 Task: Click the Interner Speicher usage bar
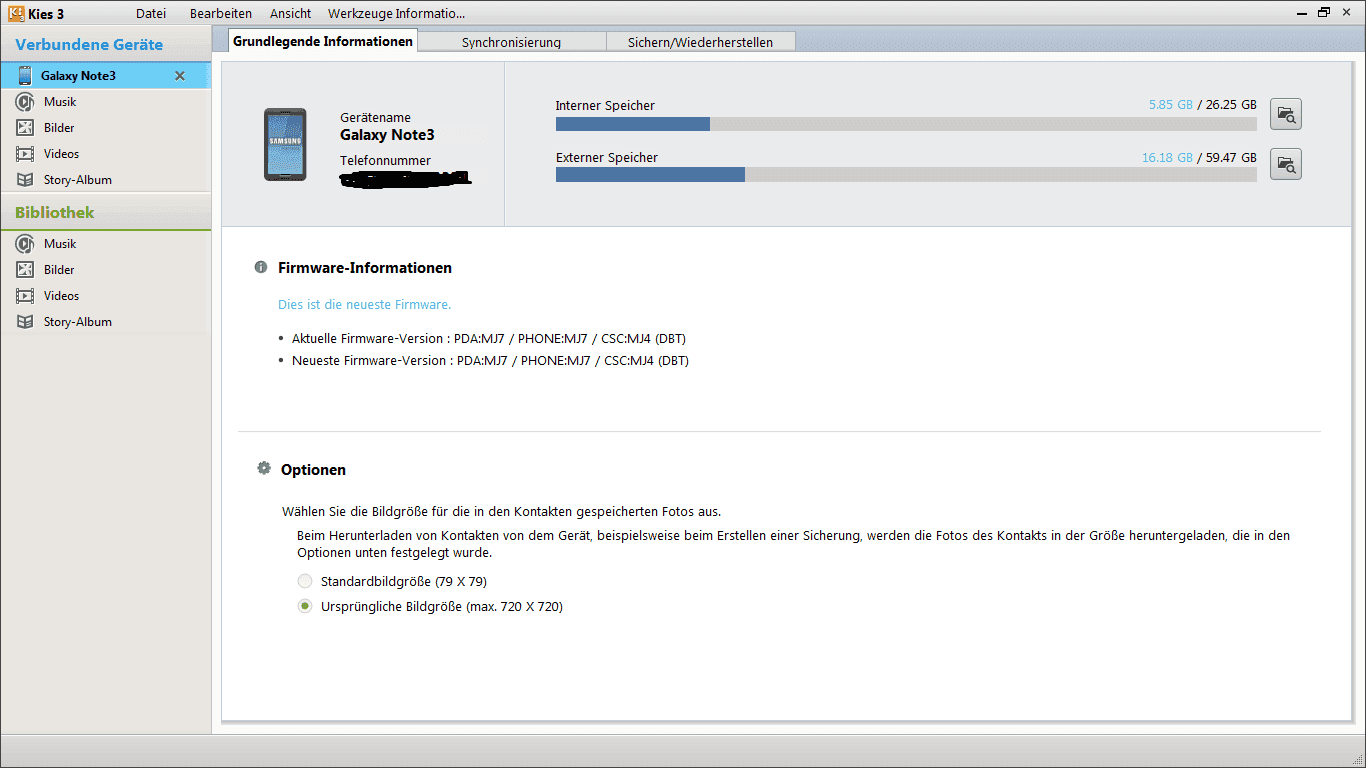(906, 124)
